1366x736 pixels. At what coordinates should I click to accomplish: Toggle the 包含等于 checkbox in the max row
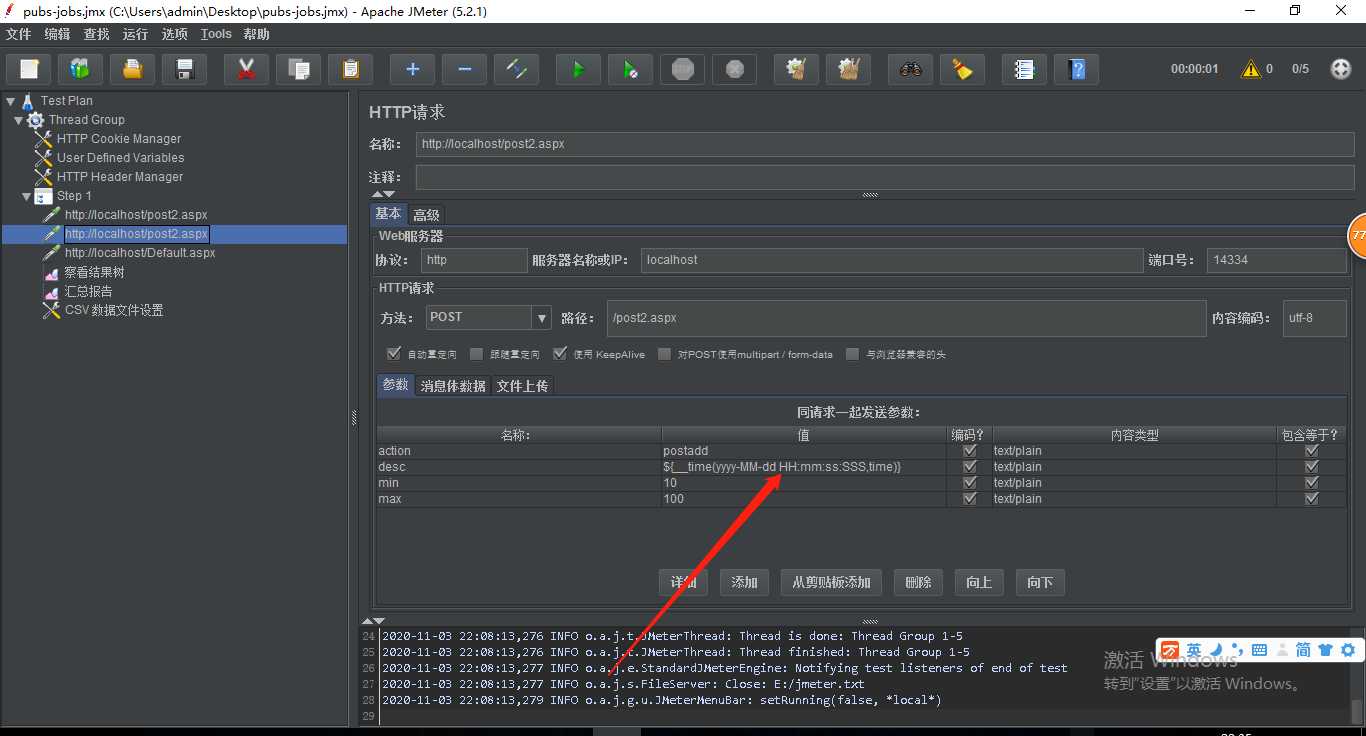click(x=1312, y=499)
